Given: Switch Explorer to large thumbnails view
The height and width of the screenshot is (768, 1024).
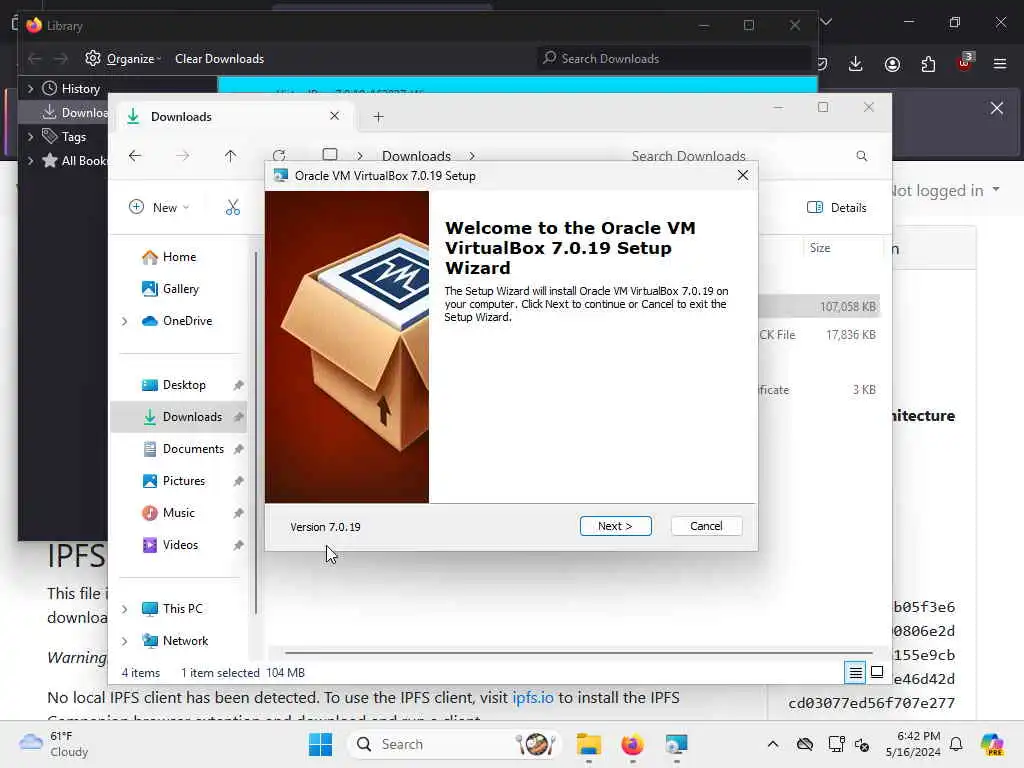Looking at the screenshot, I should (877, 672).
